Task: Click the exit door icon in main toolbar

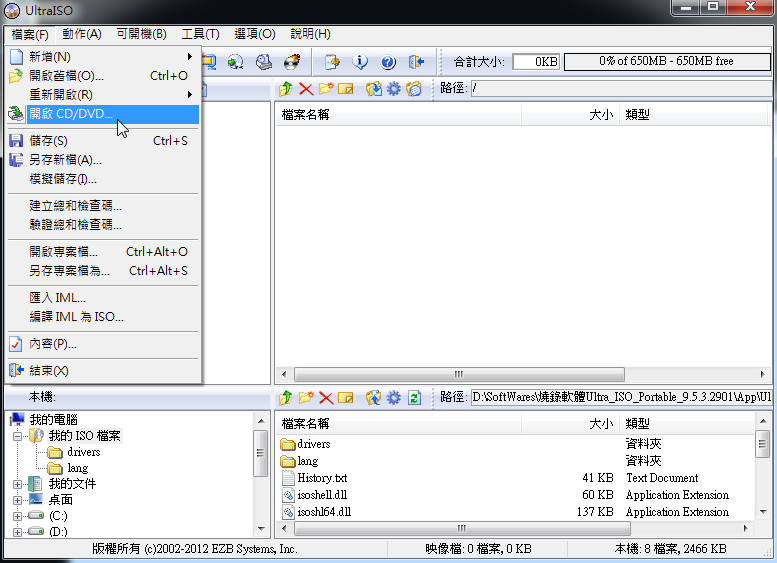Action: click(x=416, y=62)
